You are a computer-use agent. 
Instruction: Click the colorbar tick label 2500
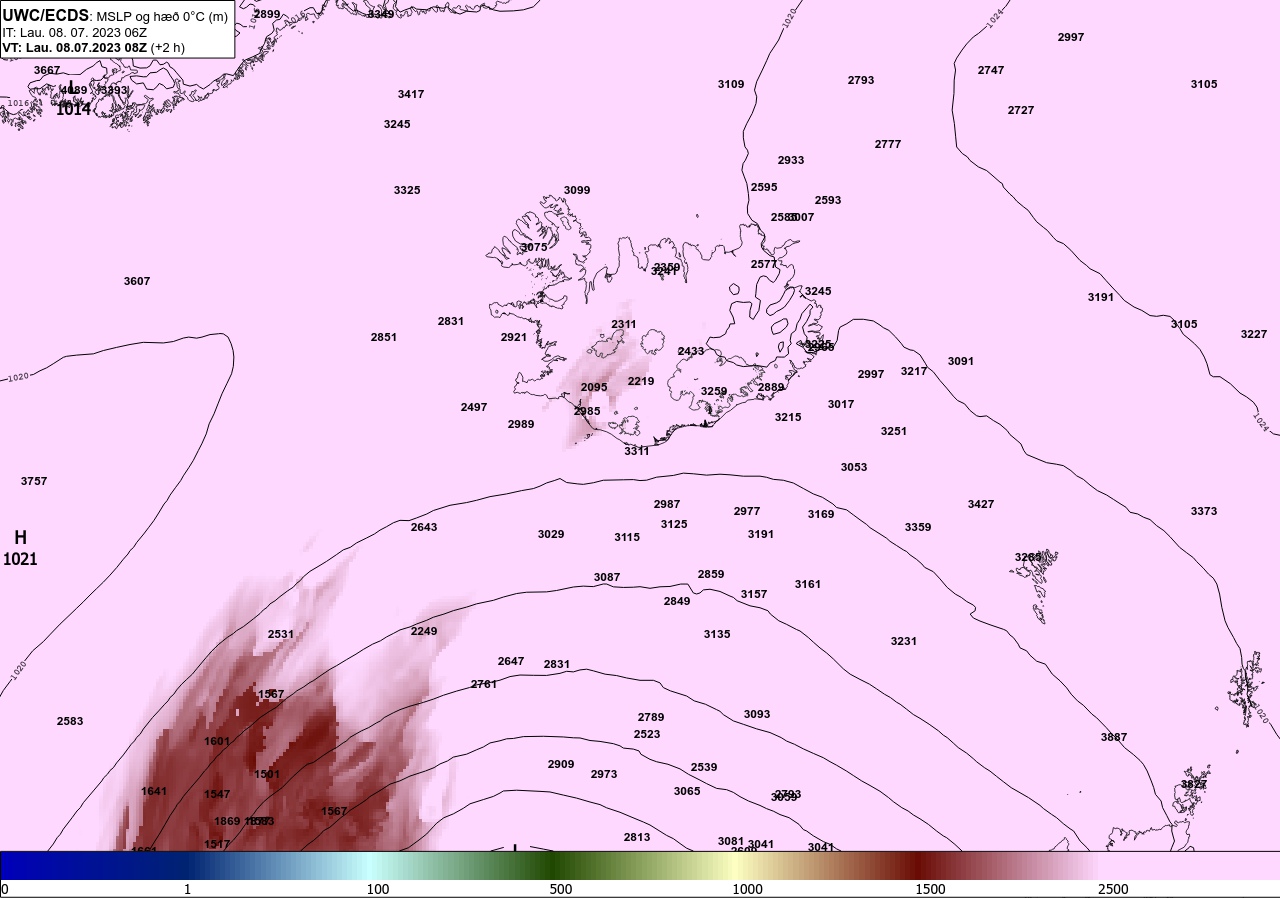1113,889
